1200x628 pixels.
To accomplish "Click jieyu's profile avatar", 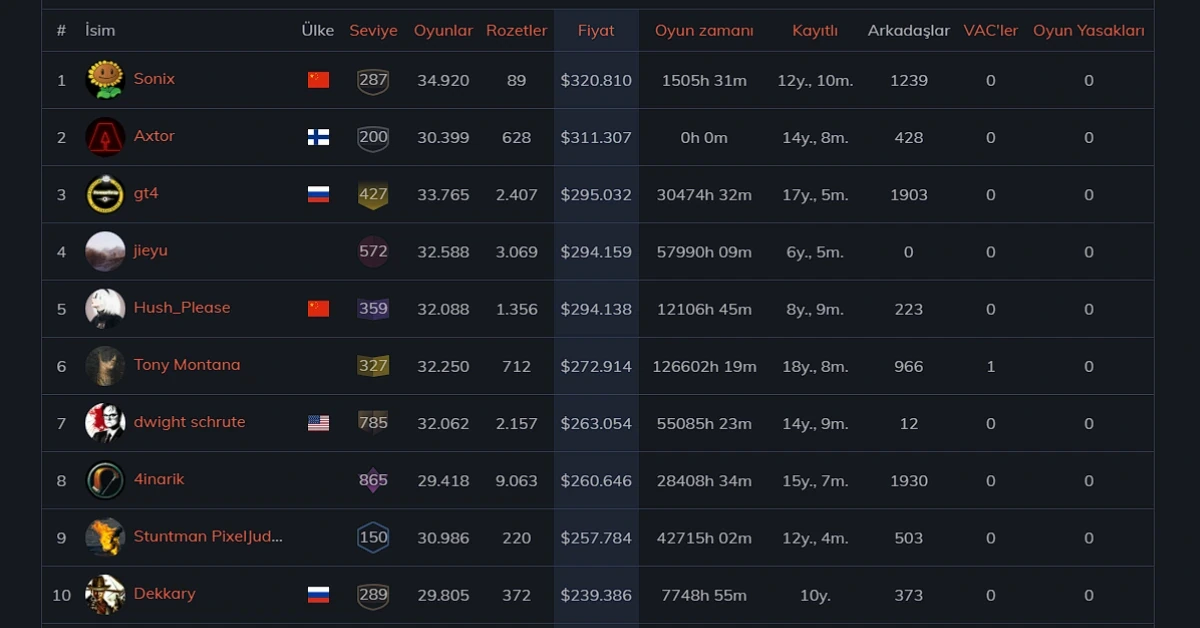I will (x=105, y=251).
